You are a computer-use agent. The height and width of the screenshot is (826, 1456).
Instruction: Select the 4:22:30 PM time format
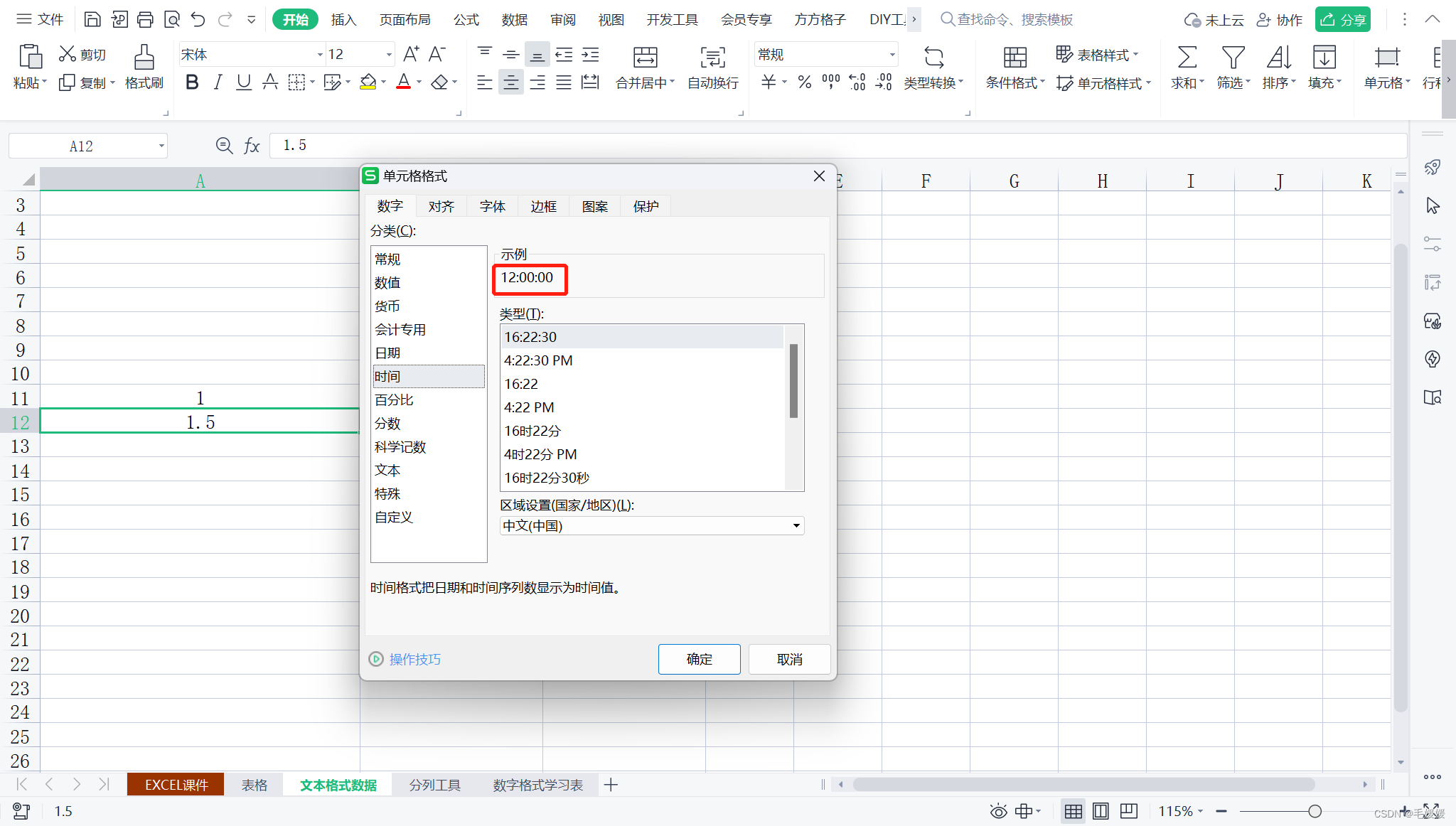tap(538, 360)
